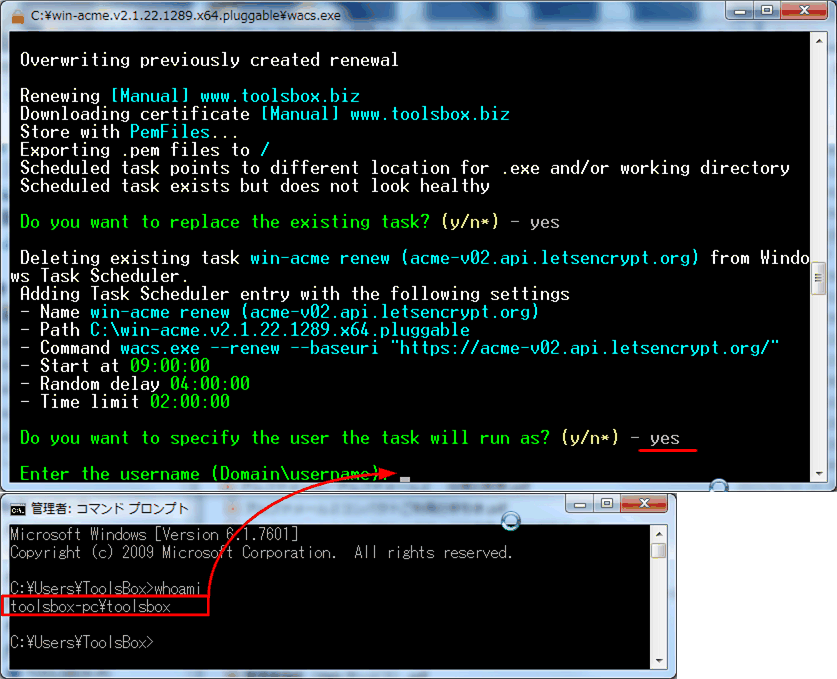Click 'C:¥Users¥ToolsBox>whoami' command line

(105, 588)
